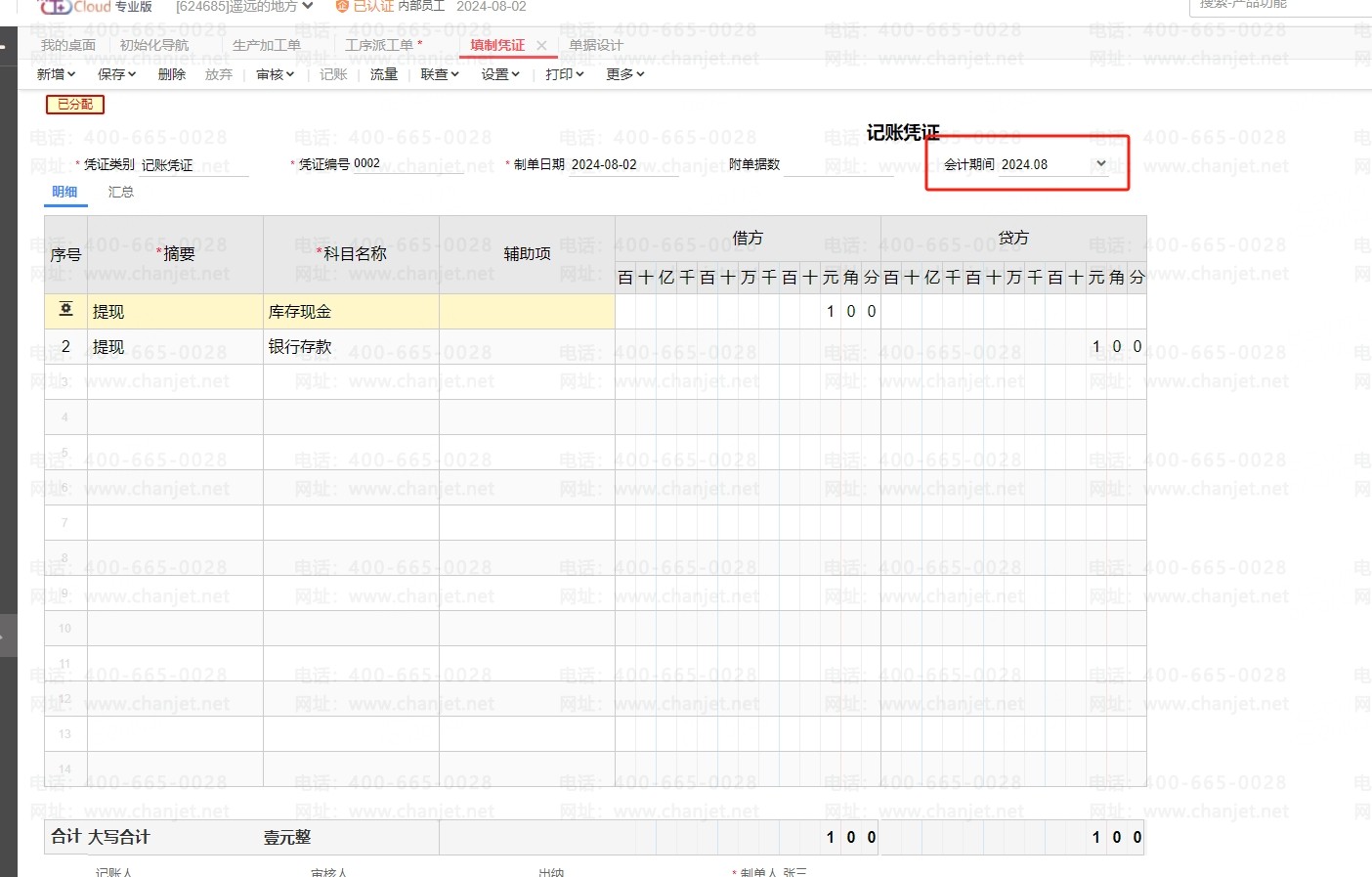Select the 提现 summary cell in row 1
The height and width of the screenshot is (877, 1372).
click(175, 312)
